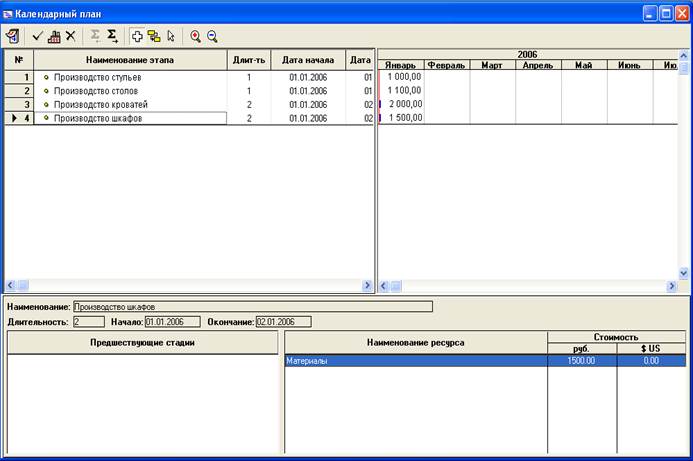
Task: Select the Материалы resource row
Action: pyautogui.click(x=485, y=361)
